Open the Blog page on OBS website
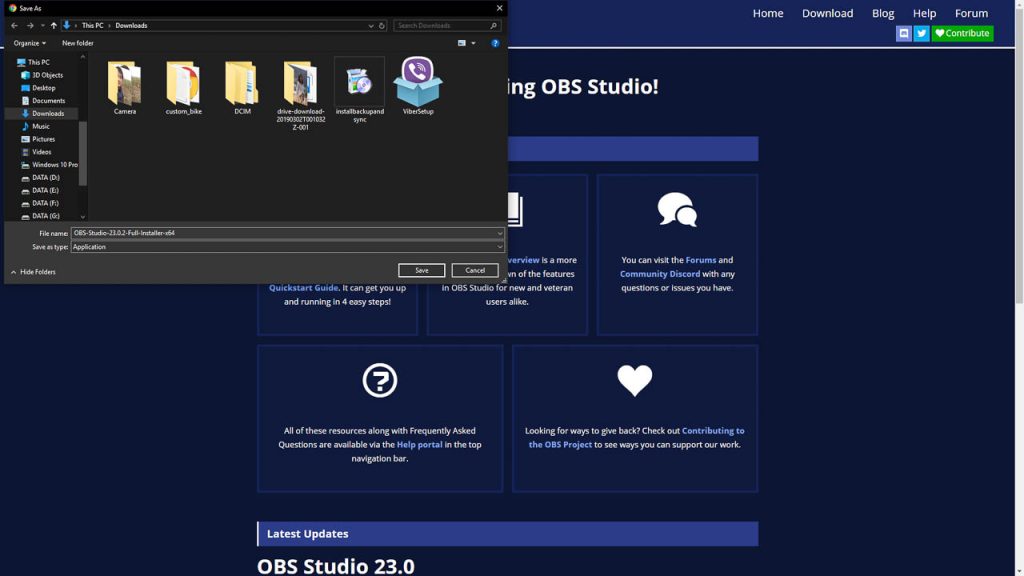The image size is (1024, 576). coord(883,13)
